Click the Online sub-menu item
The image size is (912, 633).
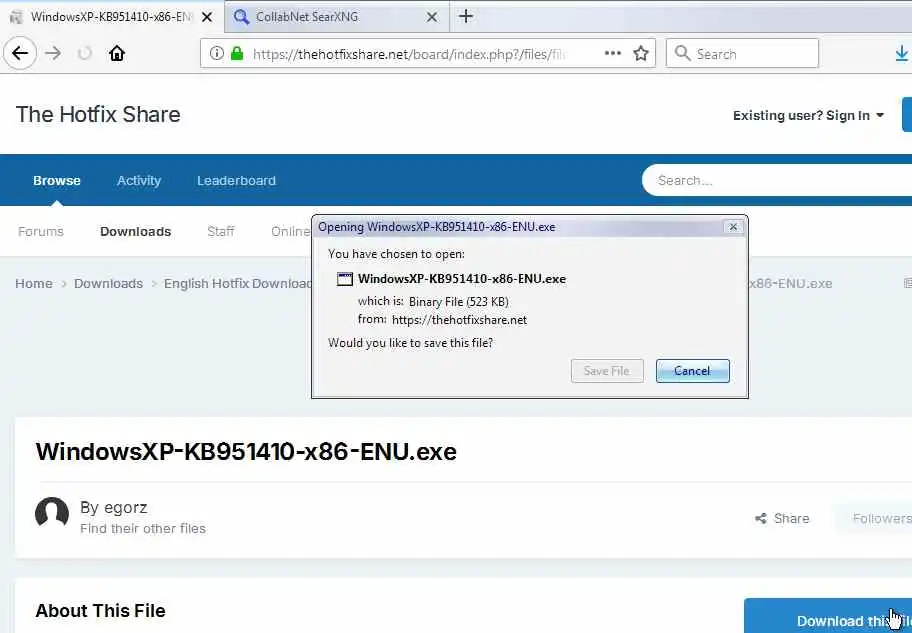(x=291, y=232)
